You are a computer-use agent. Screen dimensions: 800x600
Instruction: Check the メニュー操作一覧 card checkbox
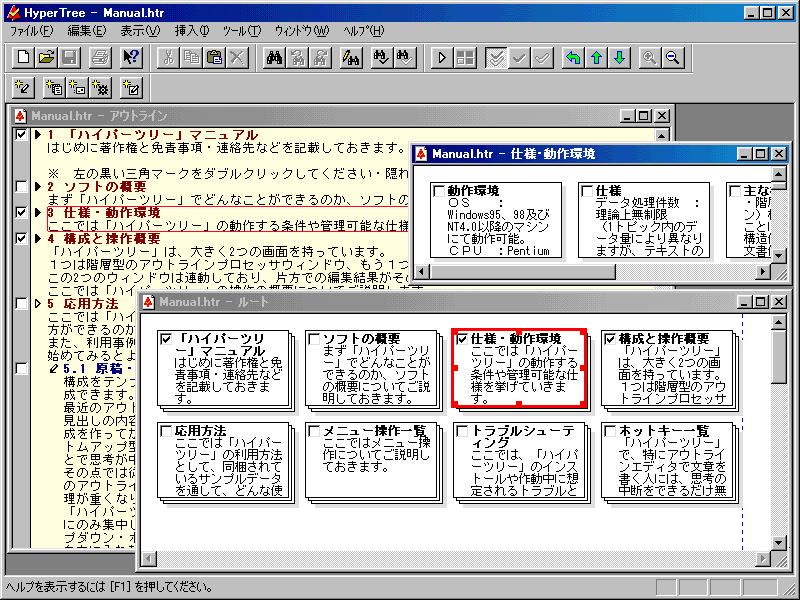[314, 431]
